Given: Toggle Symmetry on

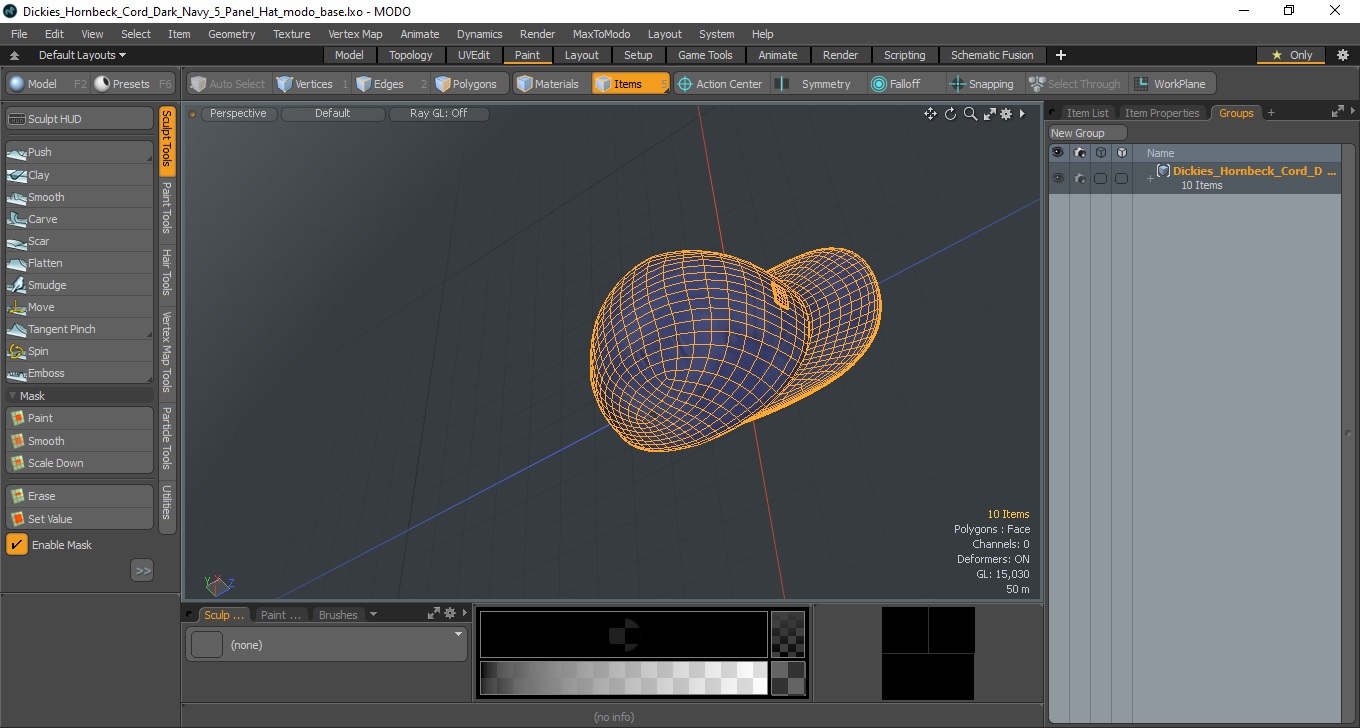Looking at the screenshot, I should (817, 84).
